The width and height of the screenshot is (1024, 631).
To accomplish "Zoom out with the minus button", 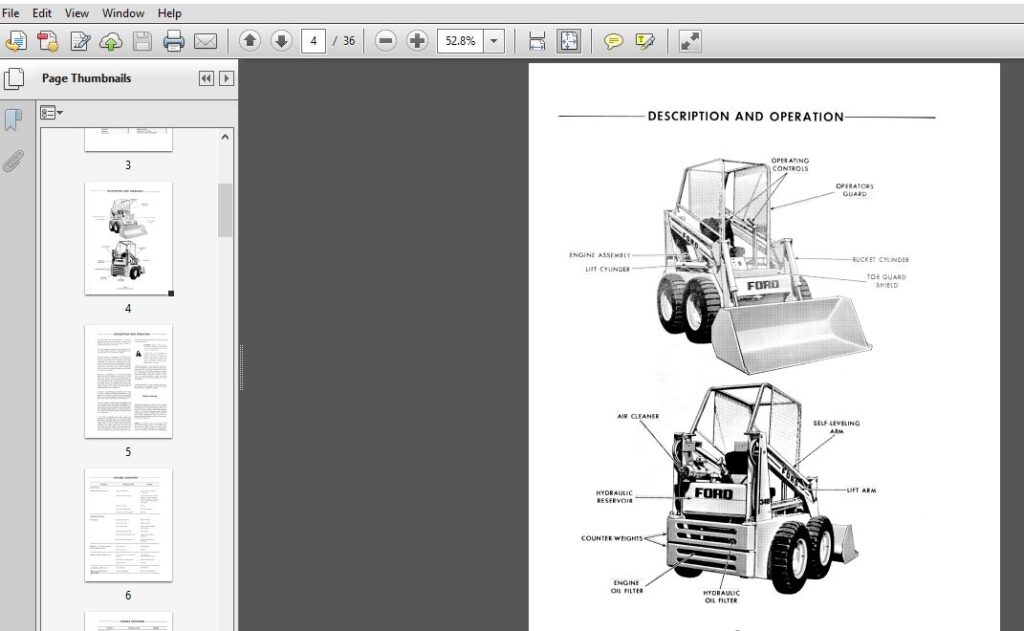I will pos(385,41).
